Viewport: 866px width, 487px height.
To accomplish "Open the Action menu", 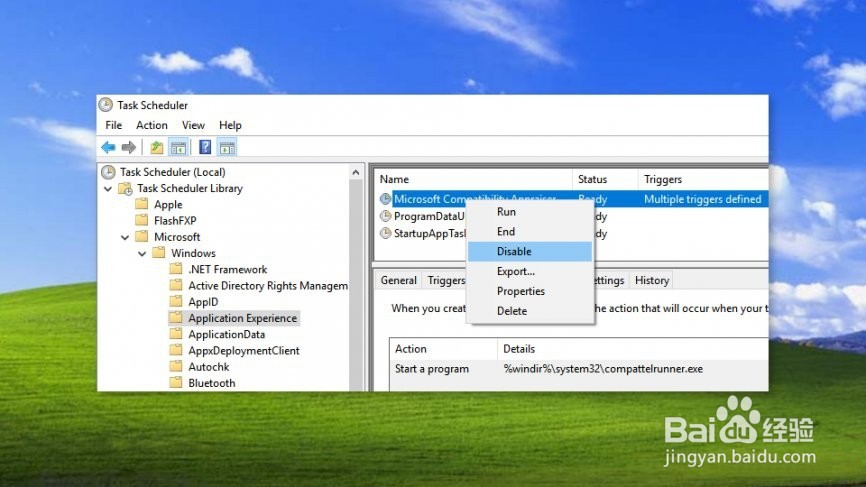I will [152, 125].
